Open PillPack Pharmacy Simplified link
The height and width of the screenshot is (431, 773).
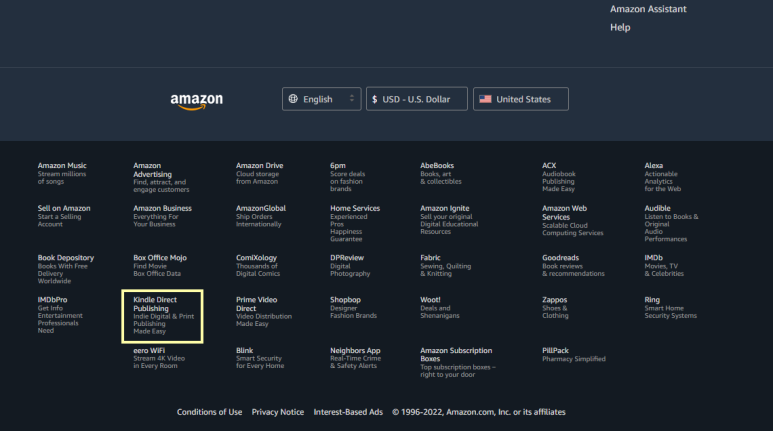pos(574,355)
